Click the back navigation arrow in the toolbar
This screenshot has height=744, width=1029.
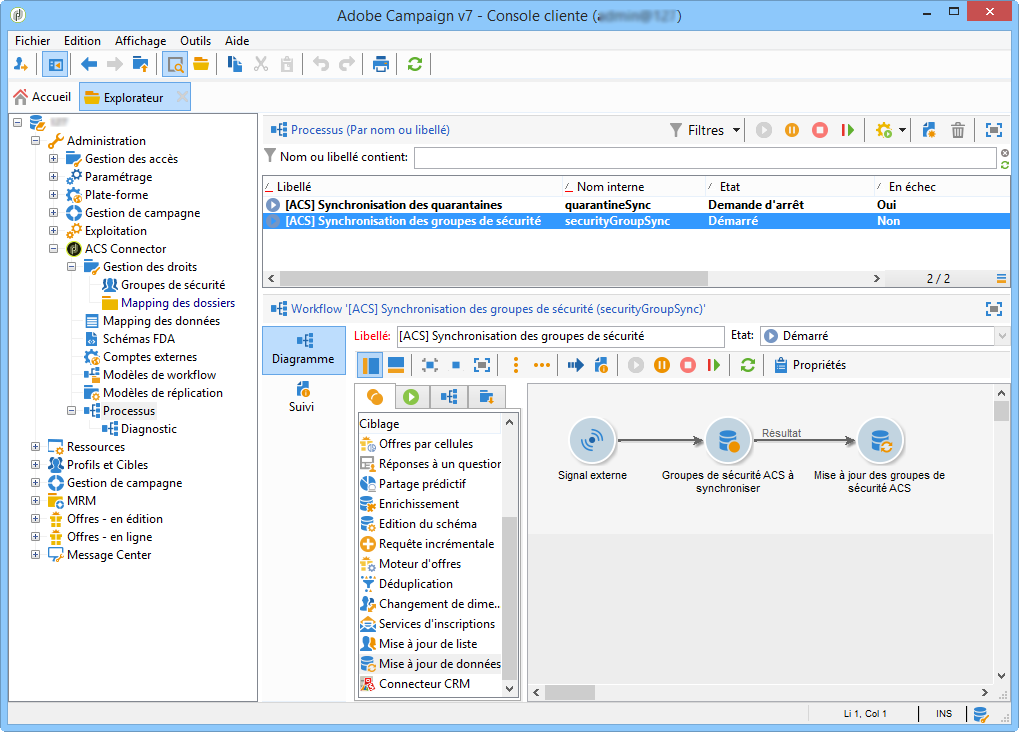click(89, 64)
